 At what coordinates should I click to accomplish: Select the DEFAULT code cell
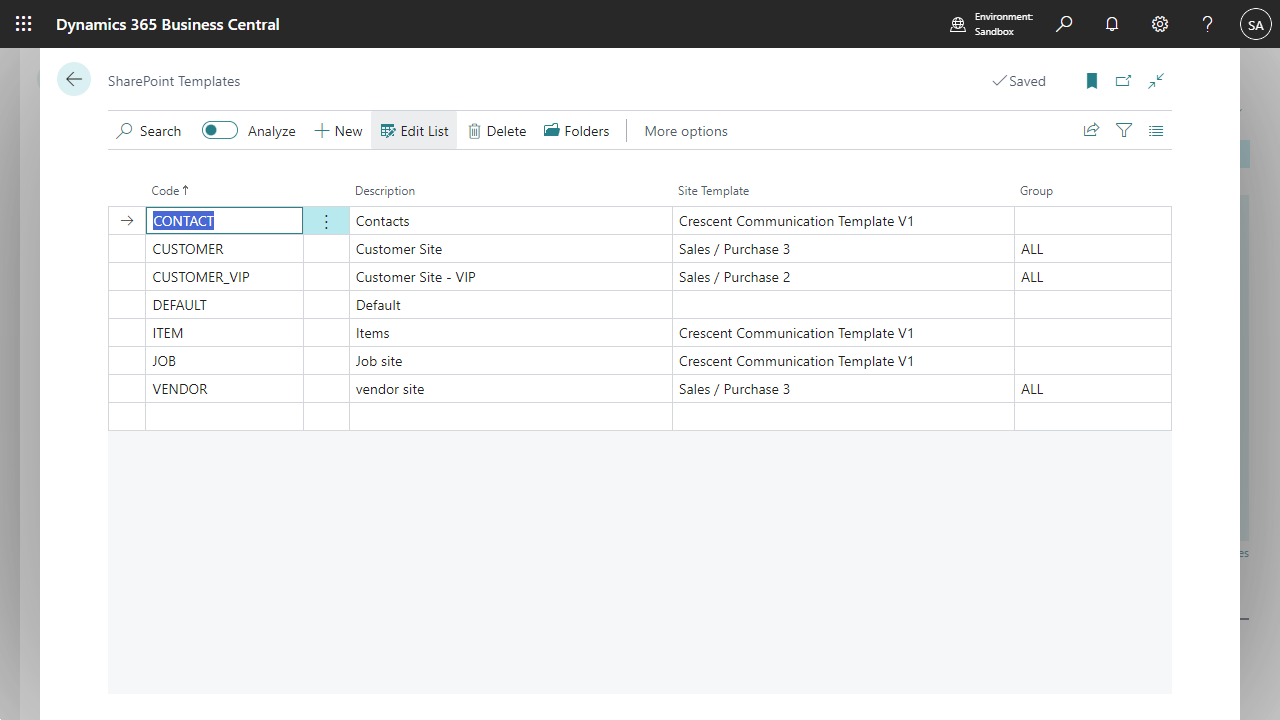[224, 305]
